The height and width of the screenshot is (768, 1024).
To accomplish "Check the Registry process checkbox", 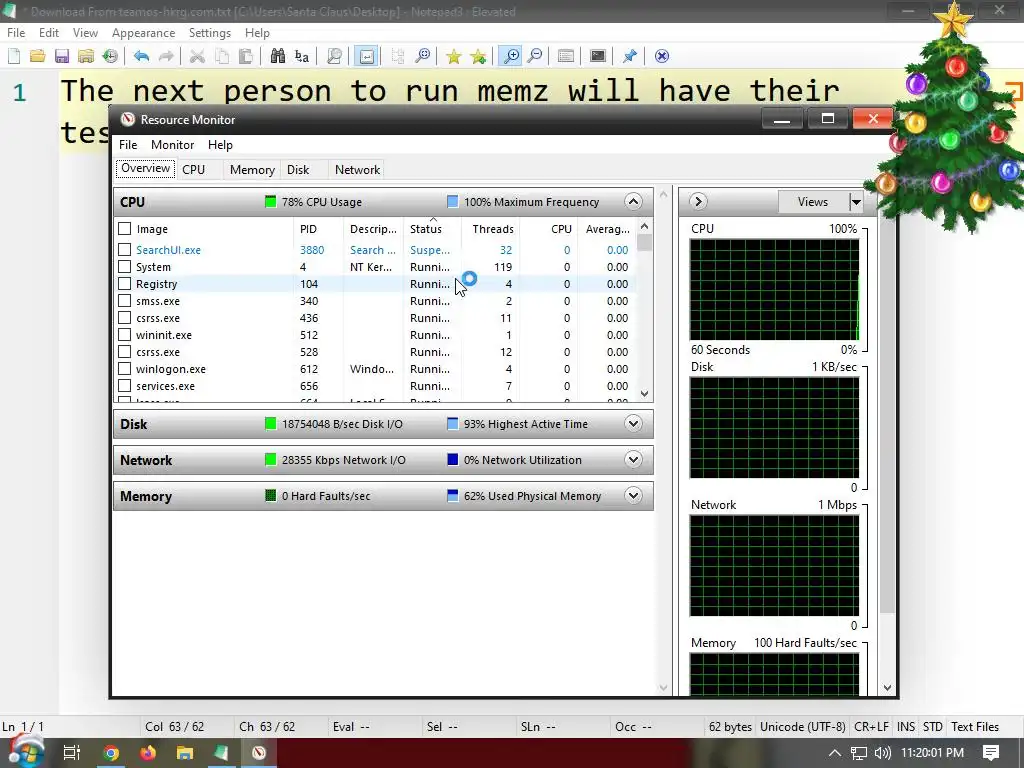I will (x=124, y=283).
